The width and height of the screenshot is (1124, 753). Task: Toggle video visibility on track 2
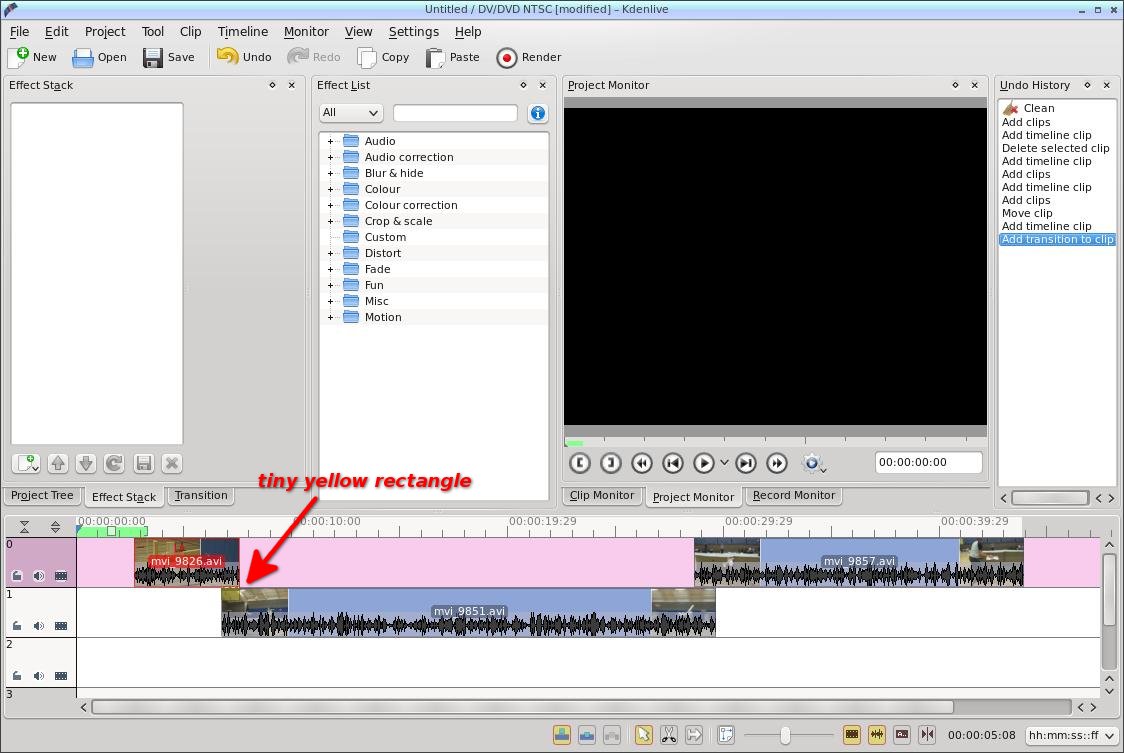tap(61, 676)
